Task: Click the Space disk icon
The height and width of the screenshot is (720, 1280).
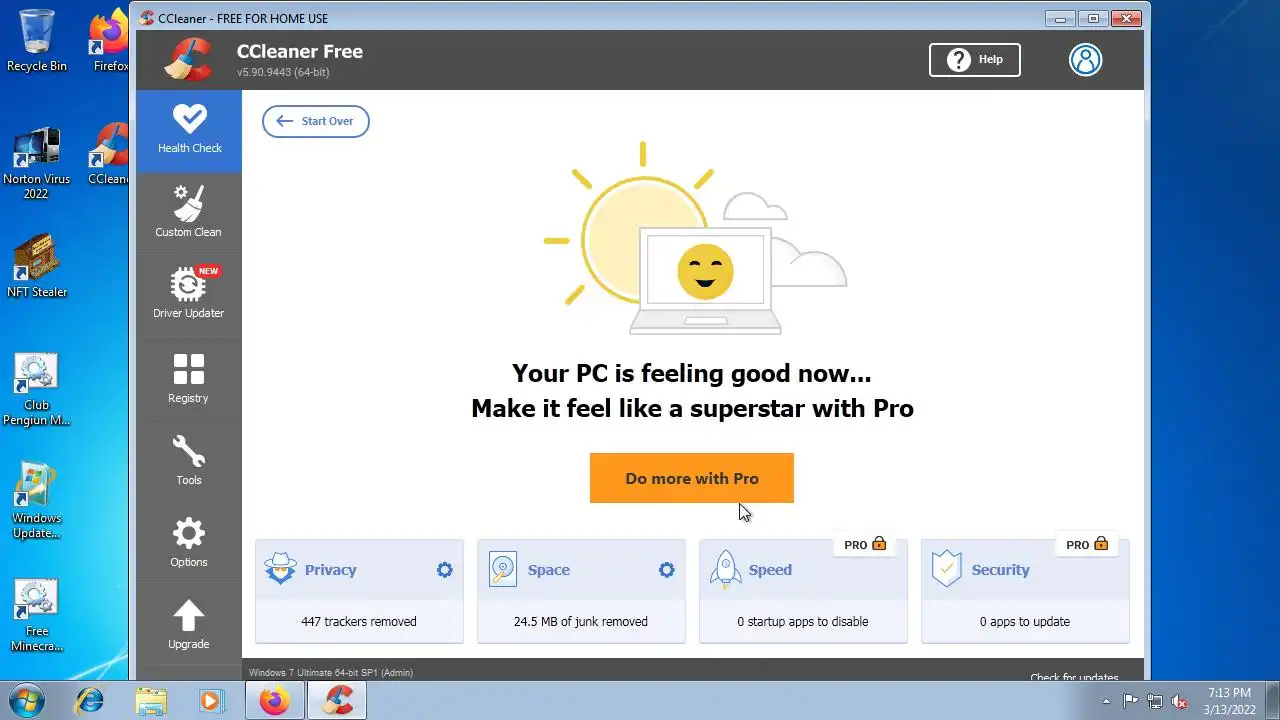Action: coord(502,569)
